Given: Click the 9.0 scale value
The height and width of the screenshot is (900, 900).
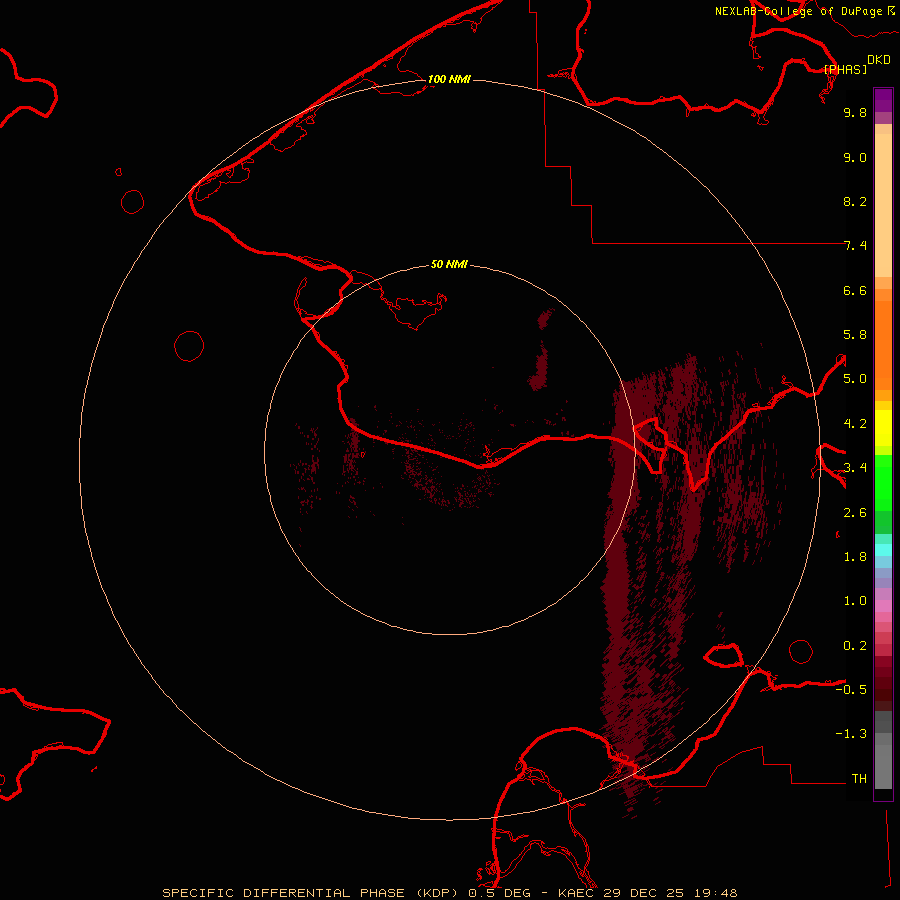Looking at the screenshot, I should (855, 157).
